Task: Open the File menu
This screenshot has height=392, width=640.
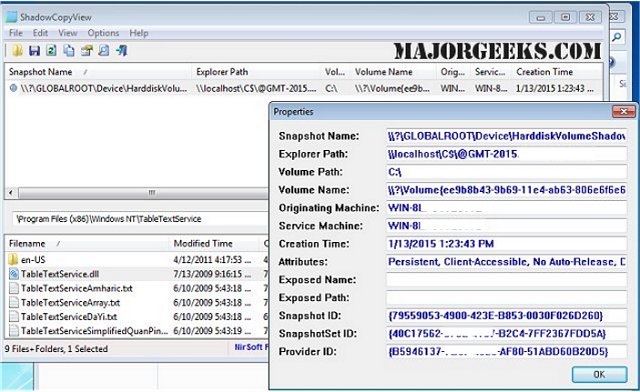Action: pos(16,33)
